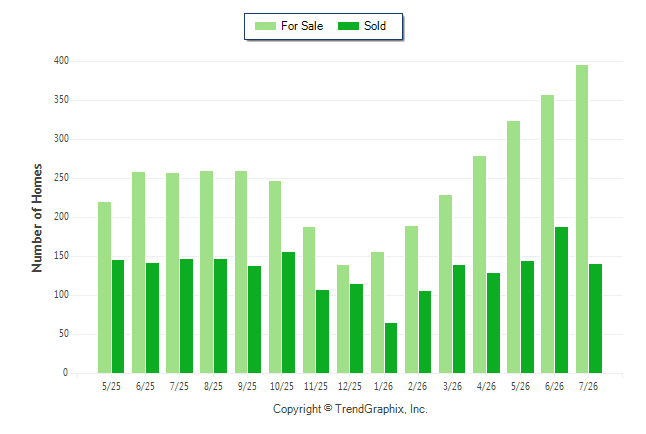The width and height of the screenshot is (646, 434).
Task: Select the 2/26 Sold bar
Action: (x=425, y=332)
